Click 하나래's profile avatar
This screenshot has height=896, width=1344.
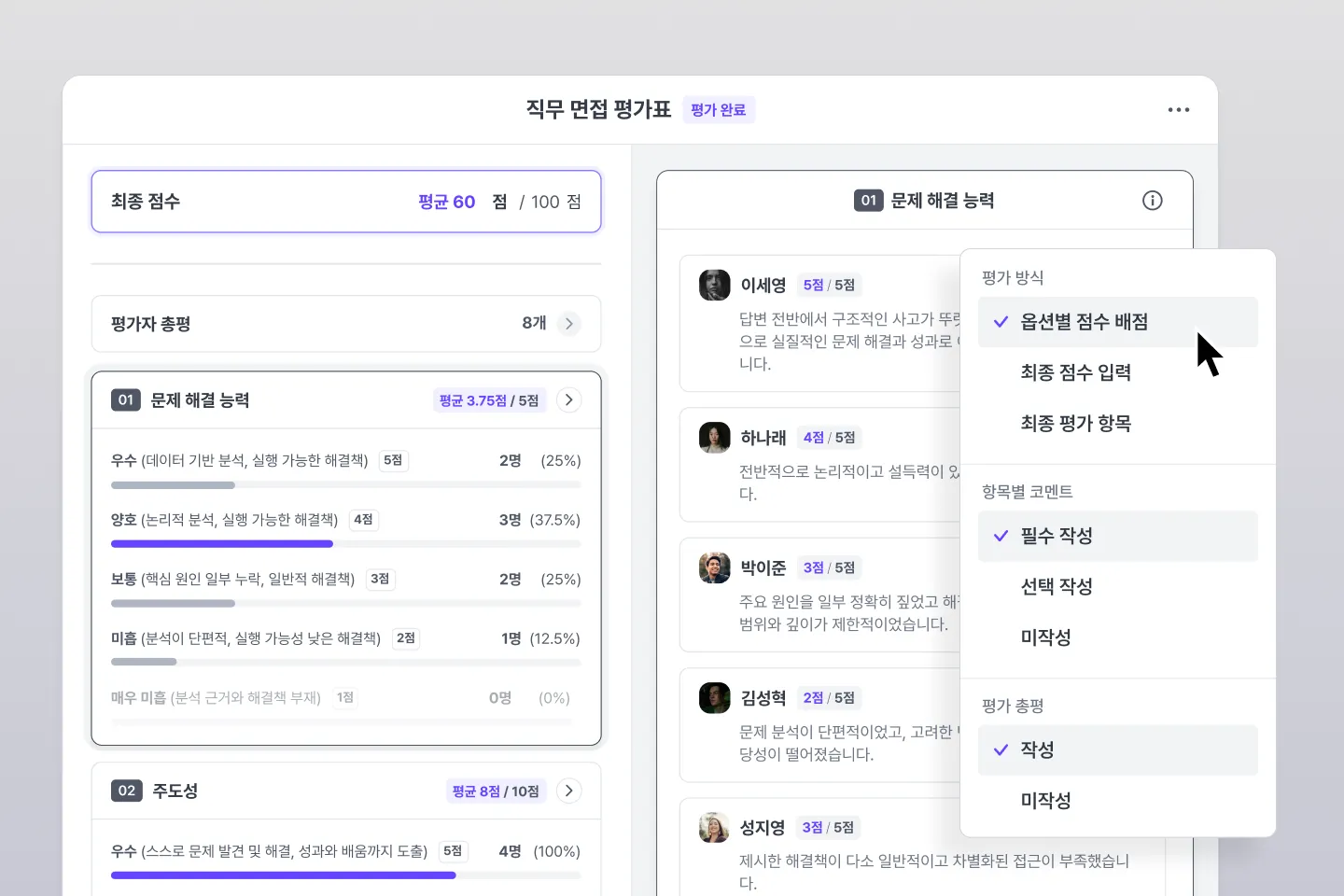tap(715, 438)
